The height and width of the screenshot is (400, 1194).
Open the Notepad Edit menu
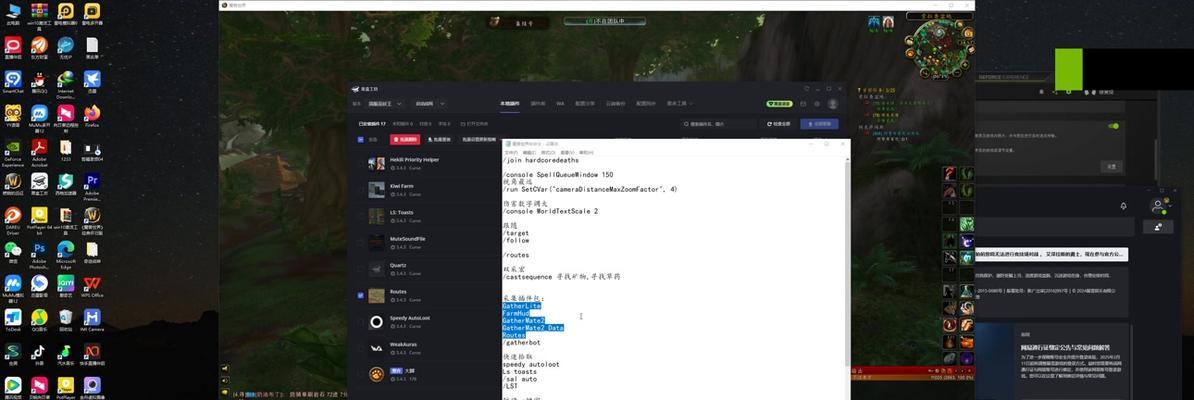pos(528,152)
